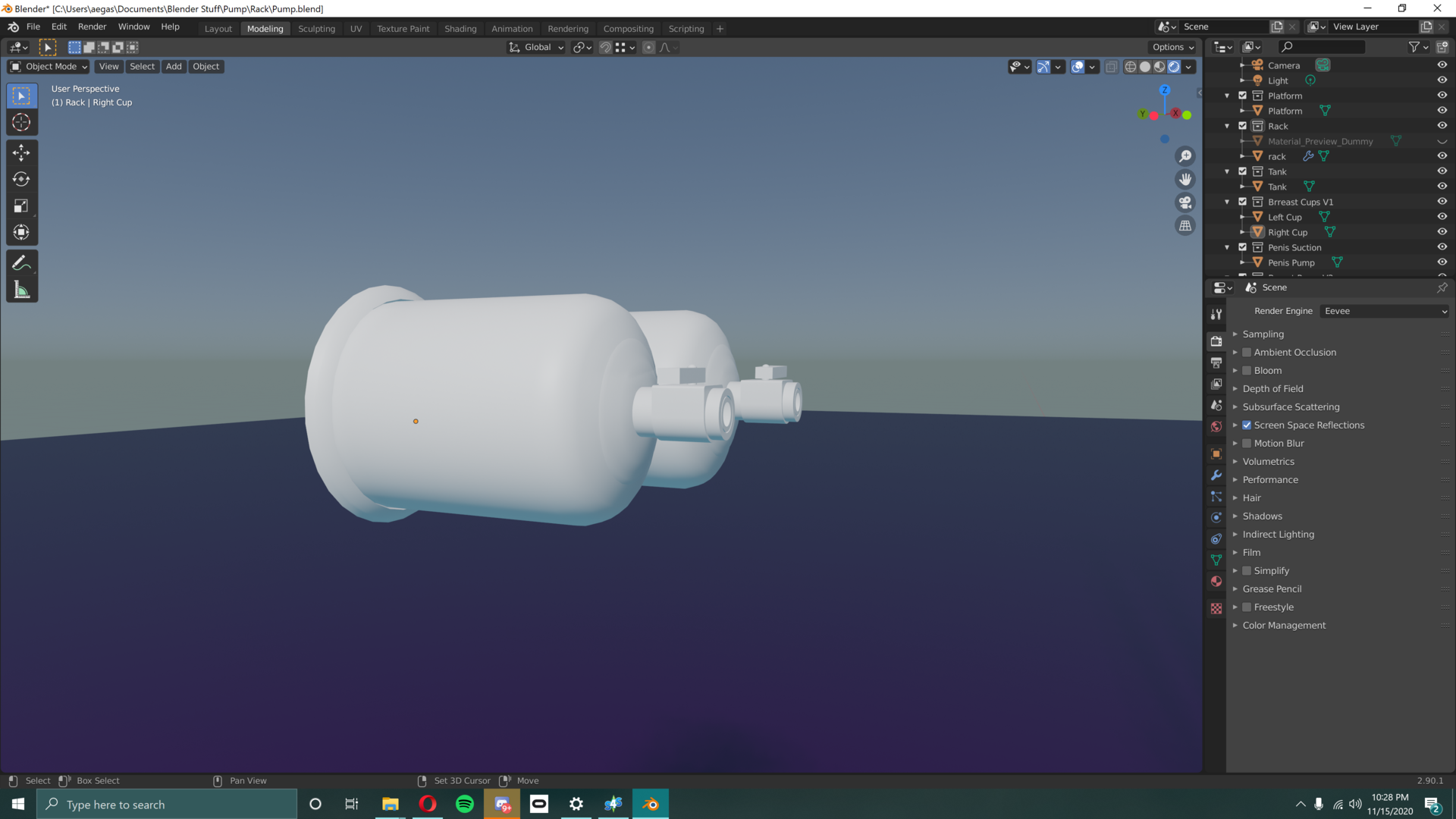Screen dimensions: 1456x819
Task: Open the Physics properties tab
Action: (1216, 517)
